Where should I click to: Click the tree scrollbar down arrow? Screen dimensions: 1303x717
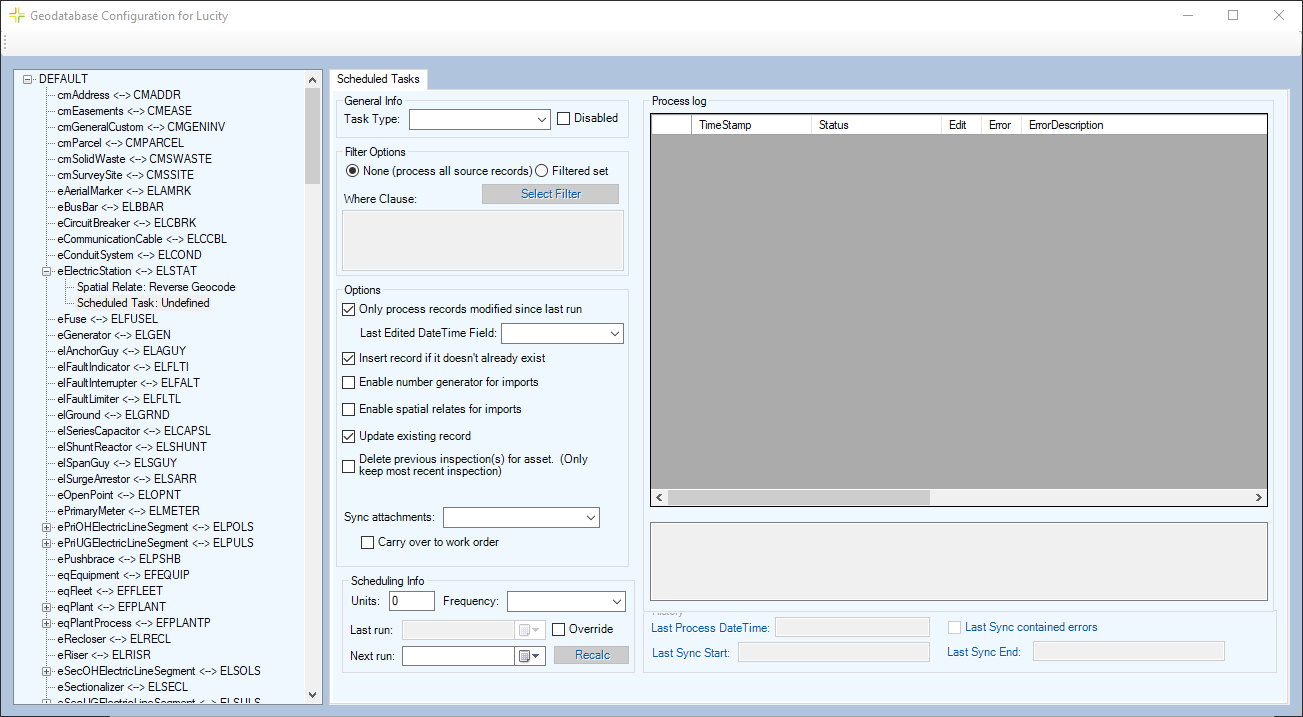313,694
